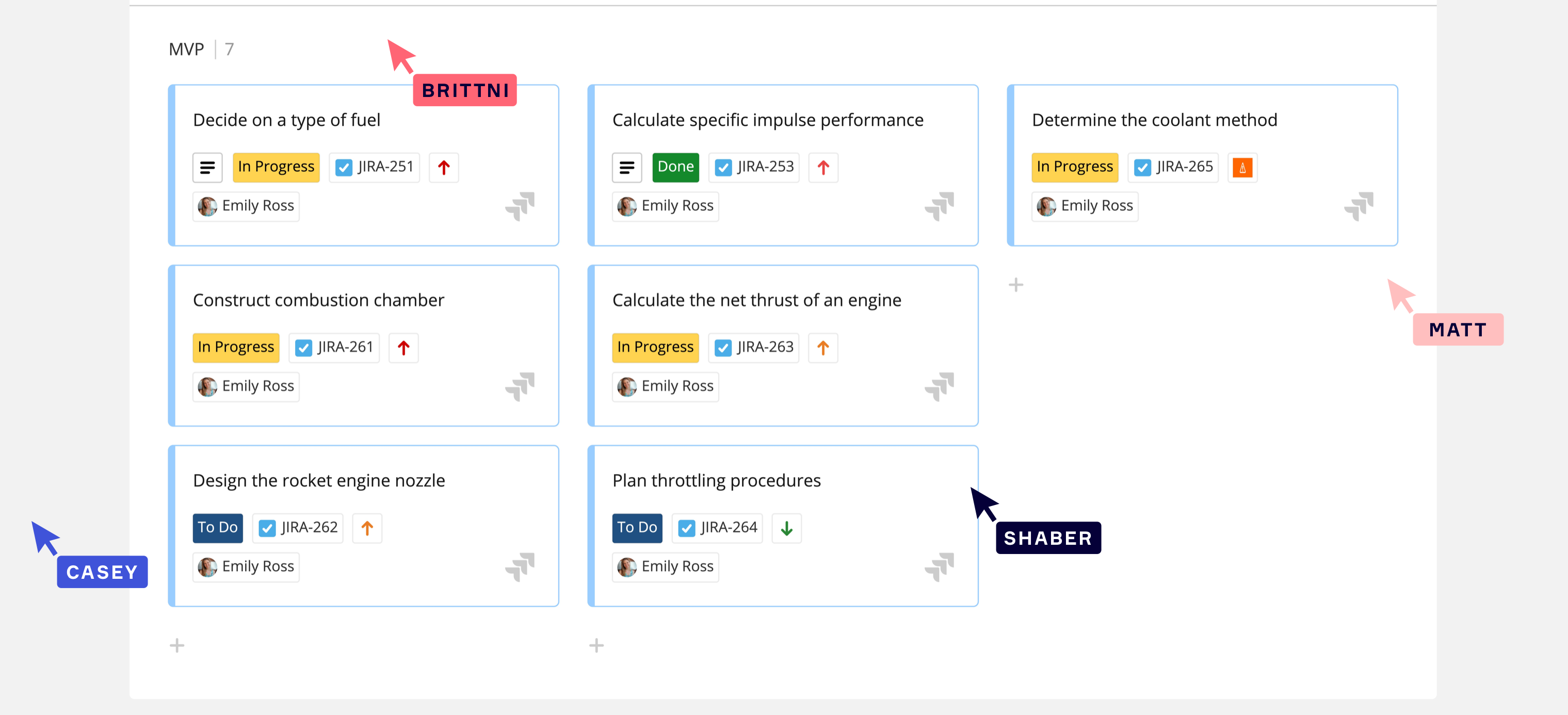1568x715 pixels.
Task: Add a card below the coolant method card
Action: point(1015,285)
